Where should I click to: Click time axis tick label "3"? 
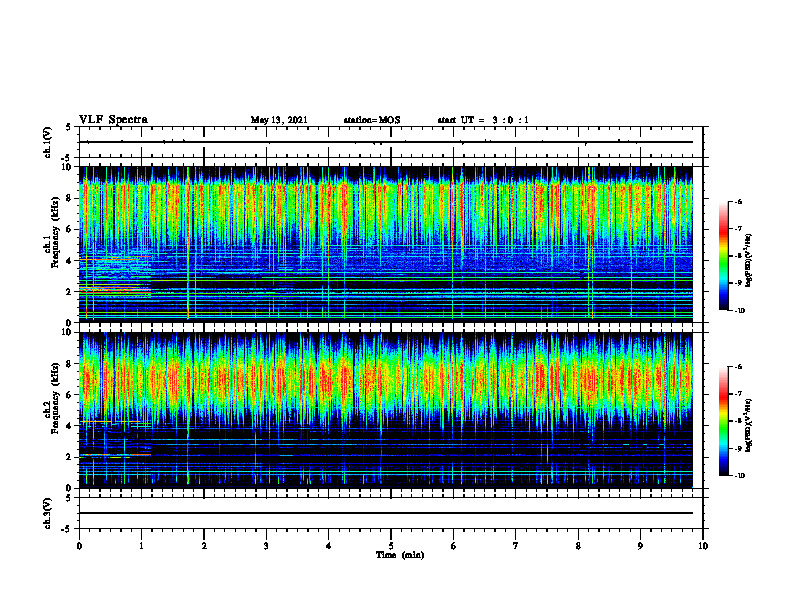coord(266,546)
